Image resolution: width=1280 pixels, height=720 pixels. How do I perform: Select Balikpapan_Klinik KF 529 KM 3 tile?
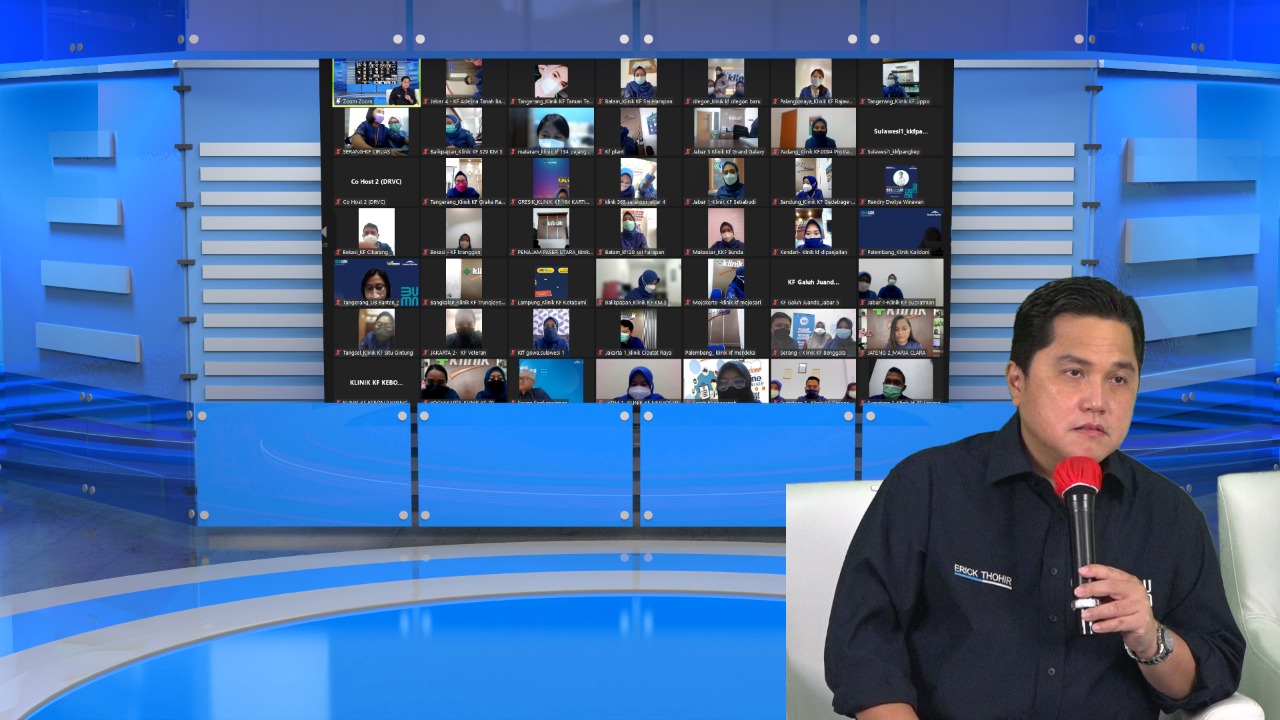[464, 132]
